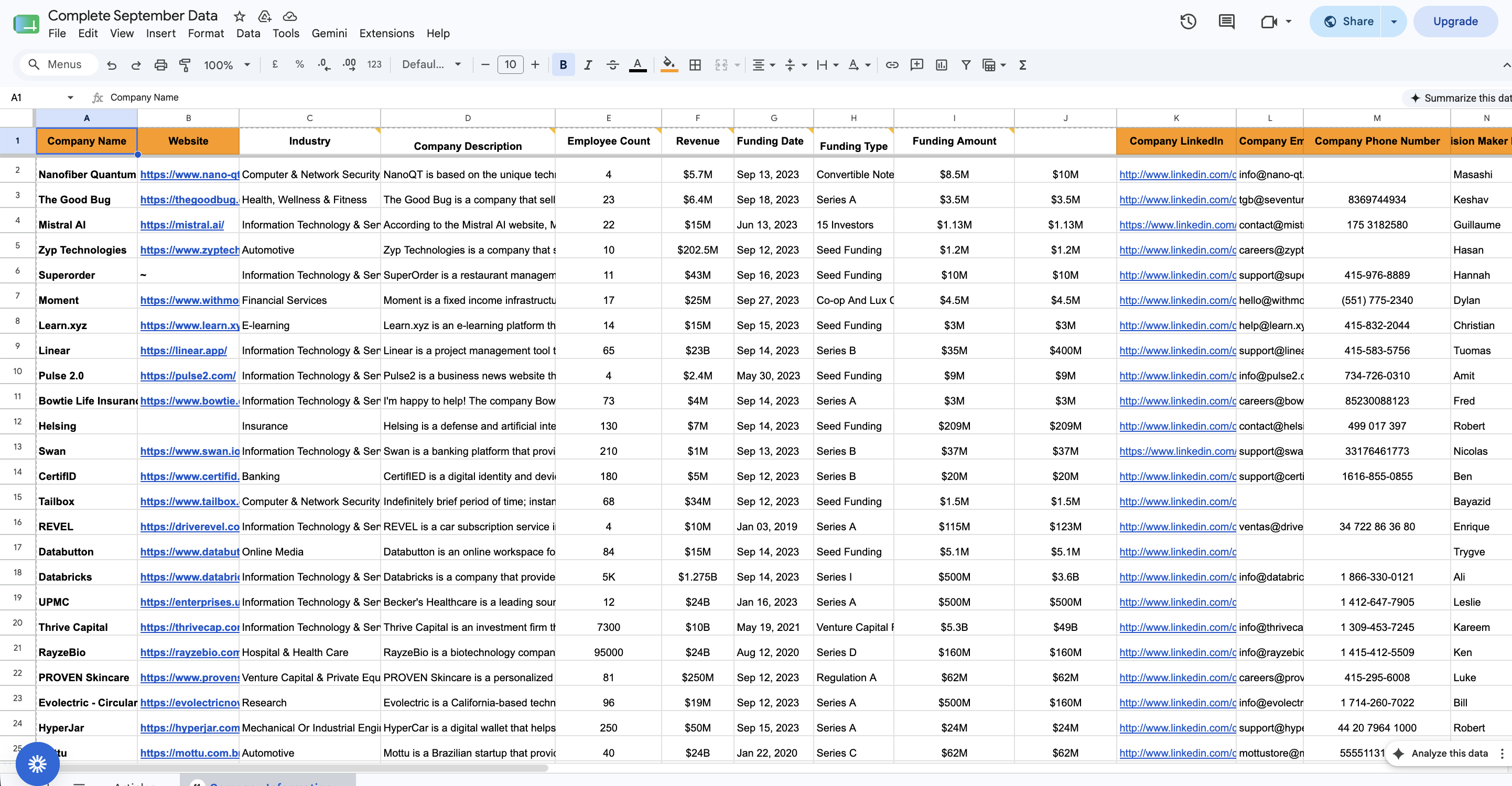
Task: Open the font family Default dropdown
Action: point(431,64)
